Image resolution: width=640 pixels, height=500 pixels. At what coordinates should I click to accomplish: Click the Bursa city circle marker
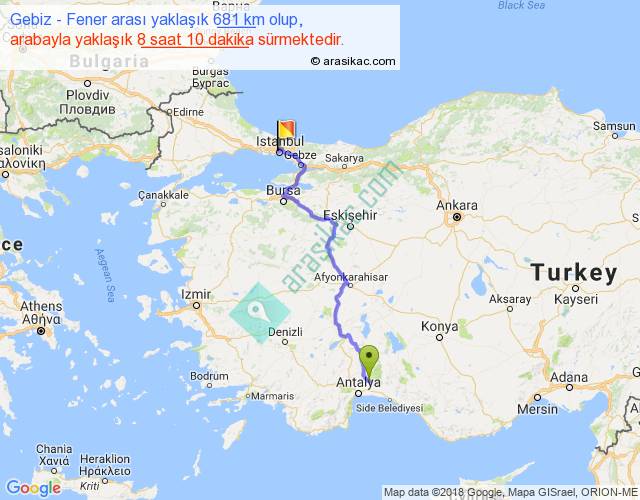coord(283,201)
